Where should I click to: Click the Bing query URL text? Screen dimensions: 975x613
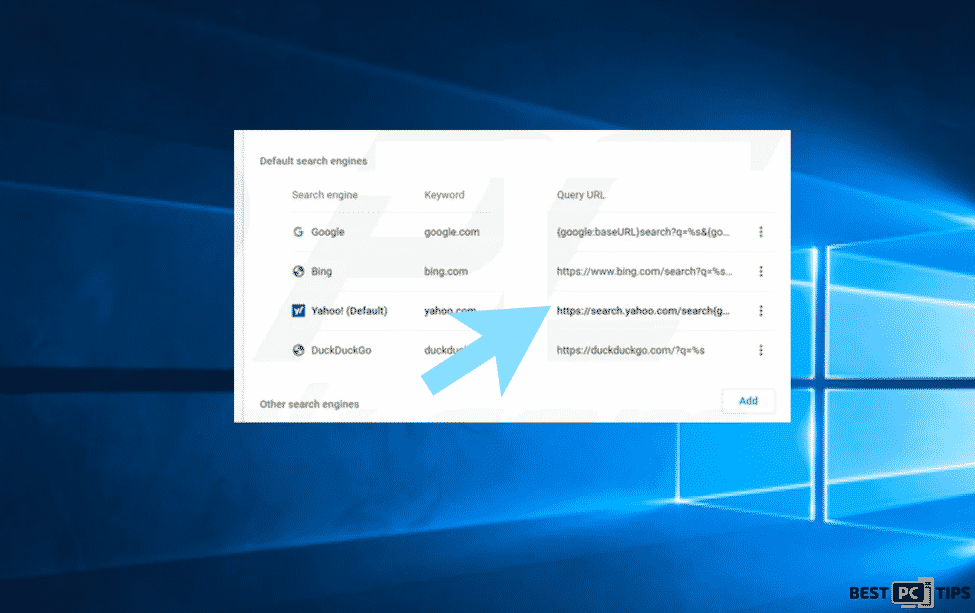[x=644, y=271]
